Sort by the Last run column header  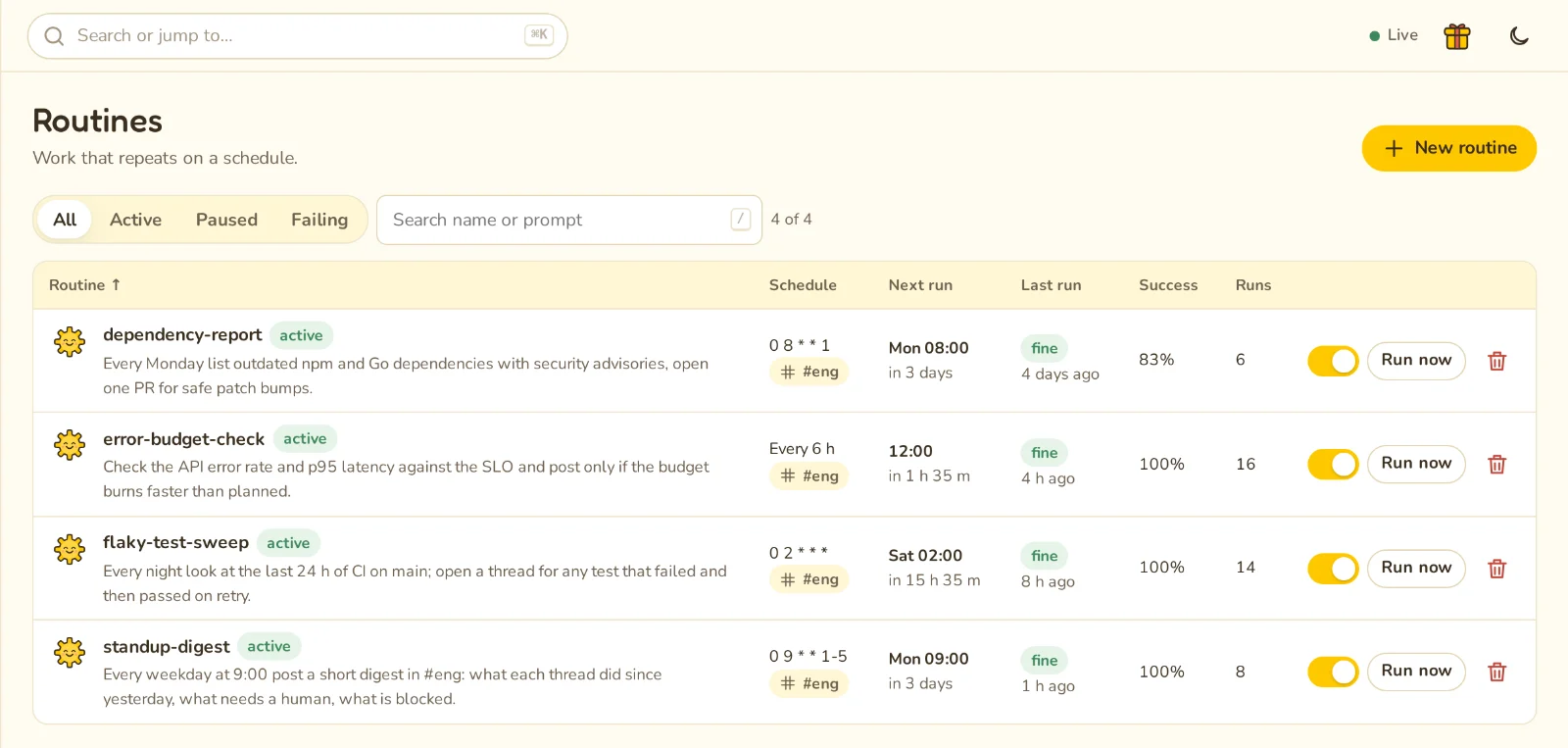pyautogui.click(x=1051, y=285)
